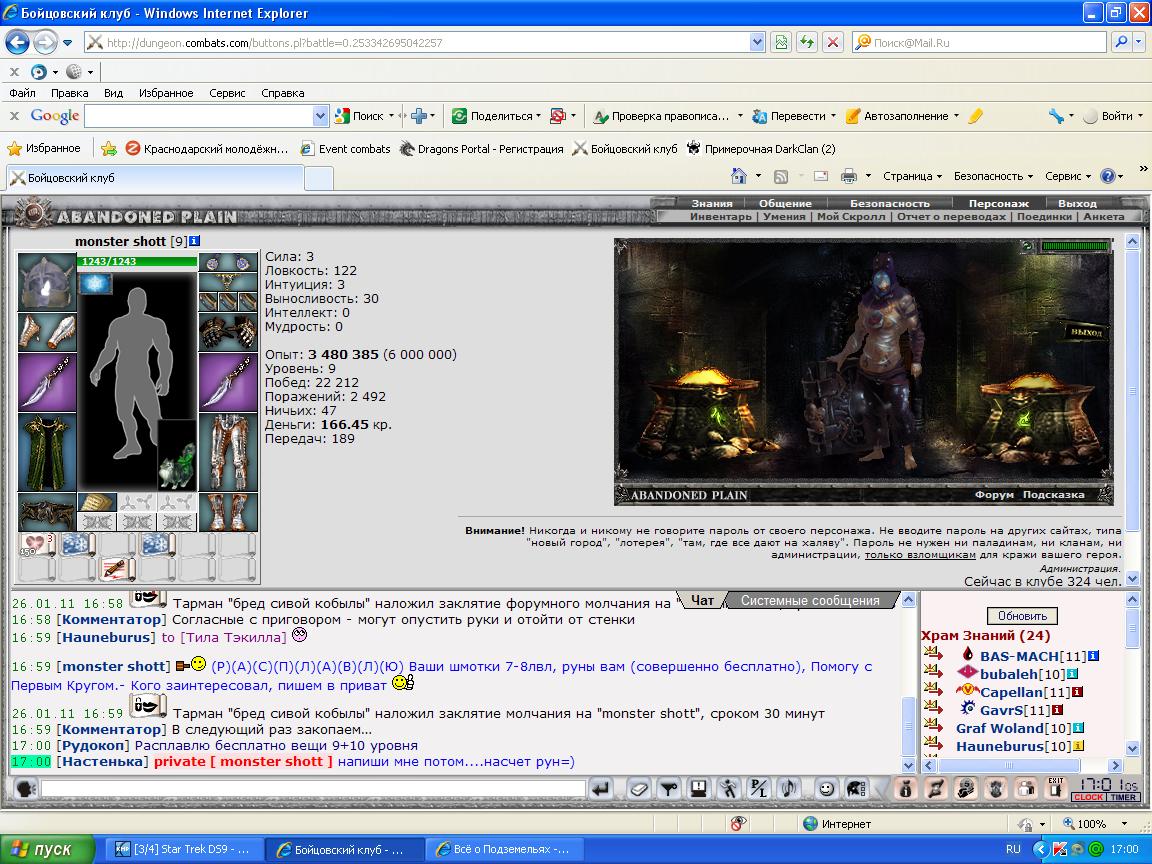Click the helmet equipment slot
Screen dimensions: 1152x864
pos(46,282)
